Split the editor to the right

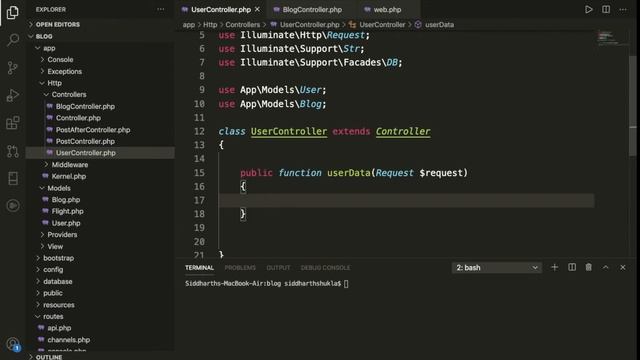(606, 9)
